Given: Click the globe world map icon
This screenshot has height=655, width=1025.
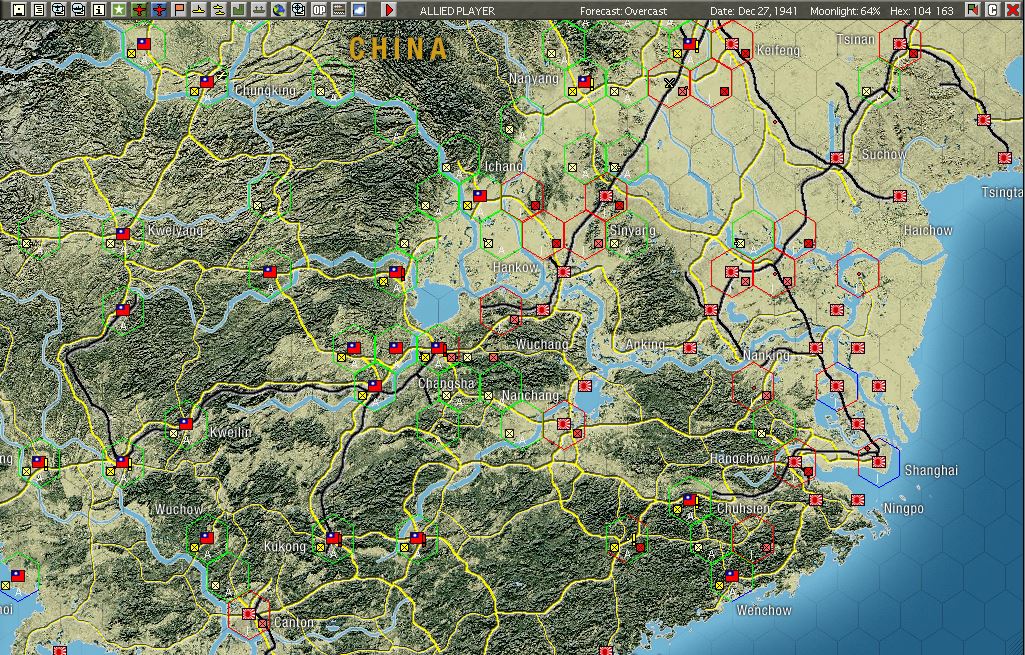Looking at the screenshot, I should click(x=278, y=10).
